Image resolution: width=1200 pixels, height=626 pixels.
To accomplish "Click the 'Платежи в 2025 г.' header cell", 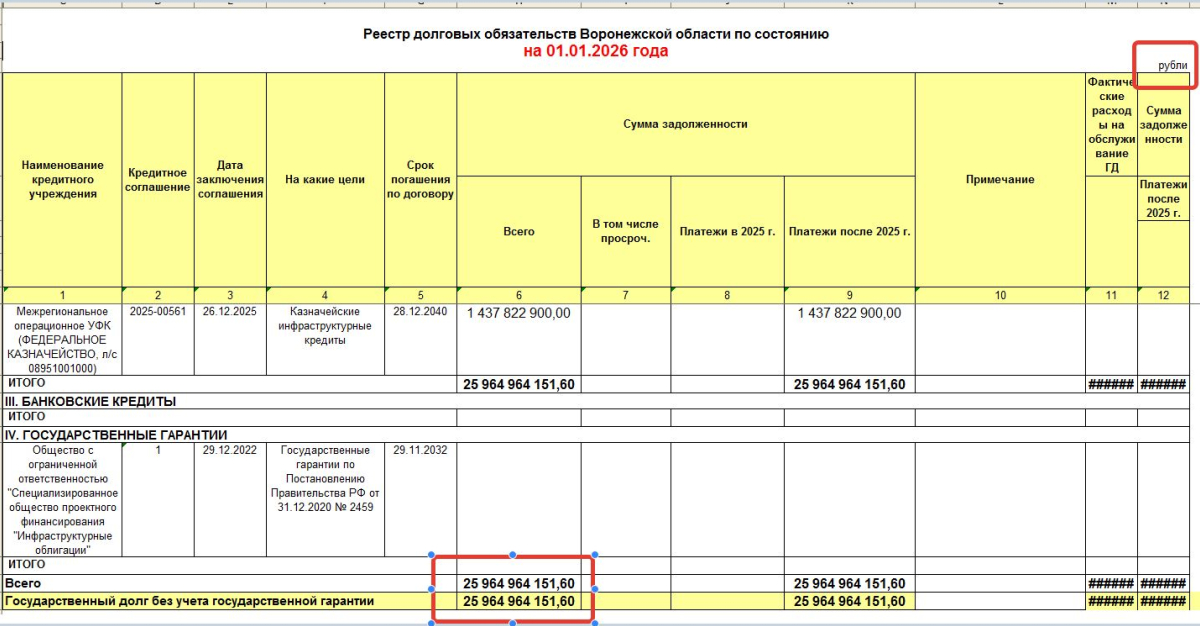I will [727, 231].
